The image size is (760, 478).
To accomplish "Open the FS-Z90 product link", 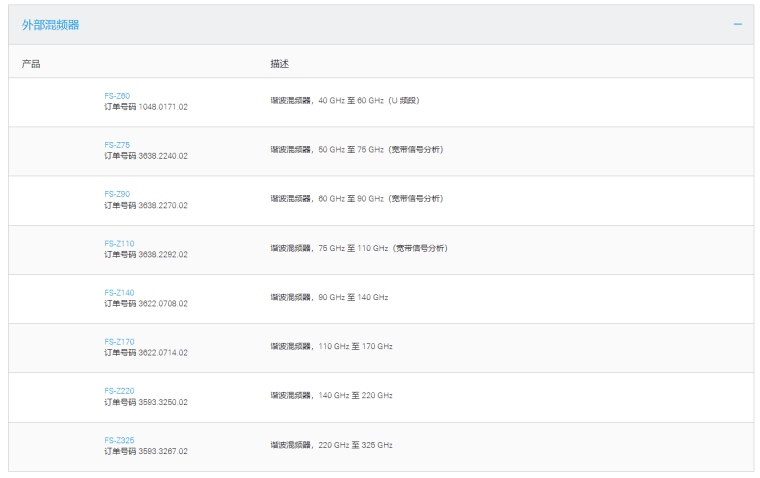I will coord(117,194).
